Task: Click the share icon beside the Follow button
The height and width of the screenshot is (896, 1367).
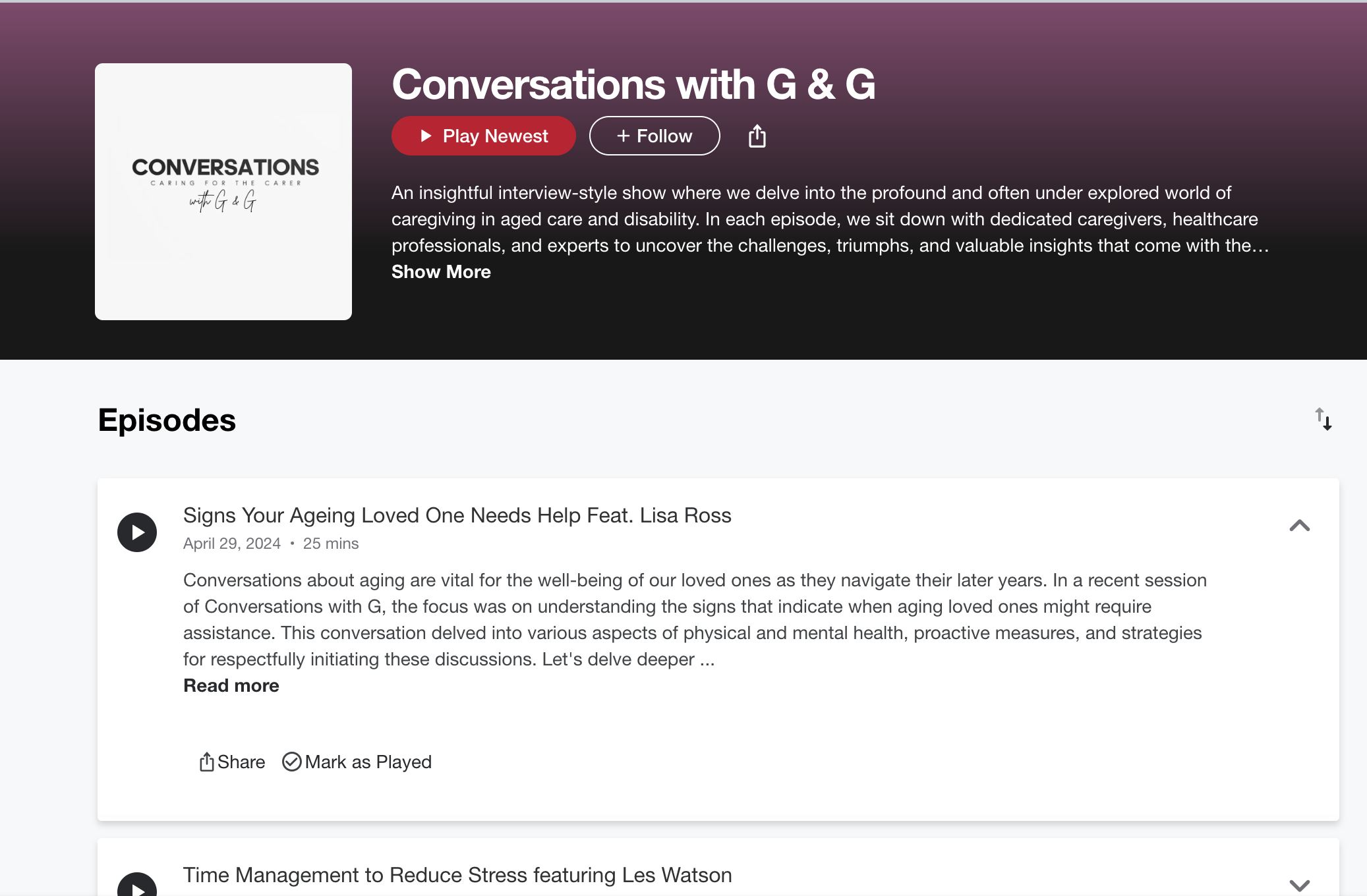Action: (757, 136)
